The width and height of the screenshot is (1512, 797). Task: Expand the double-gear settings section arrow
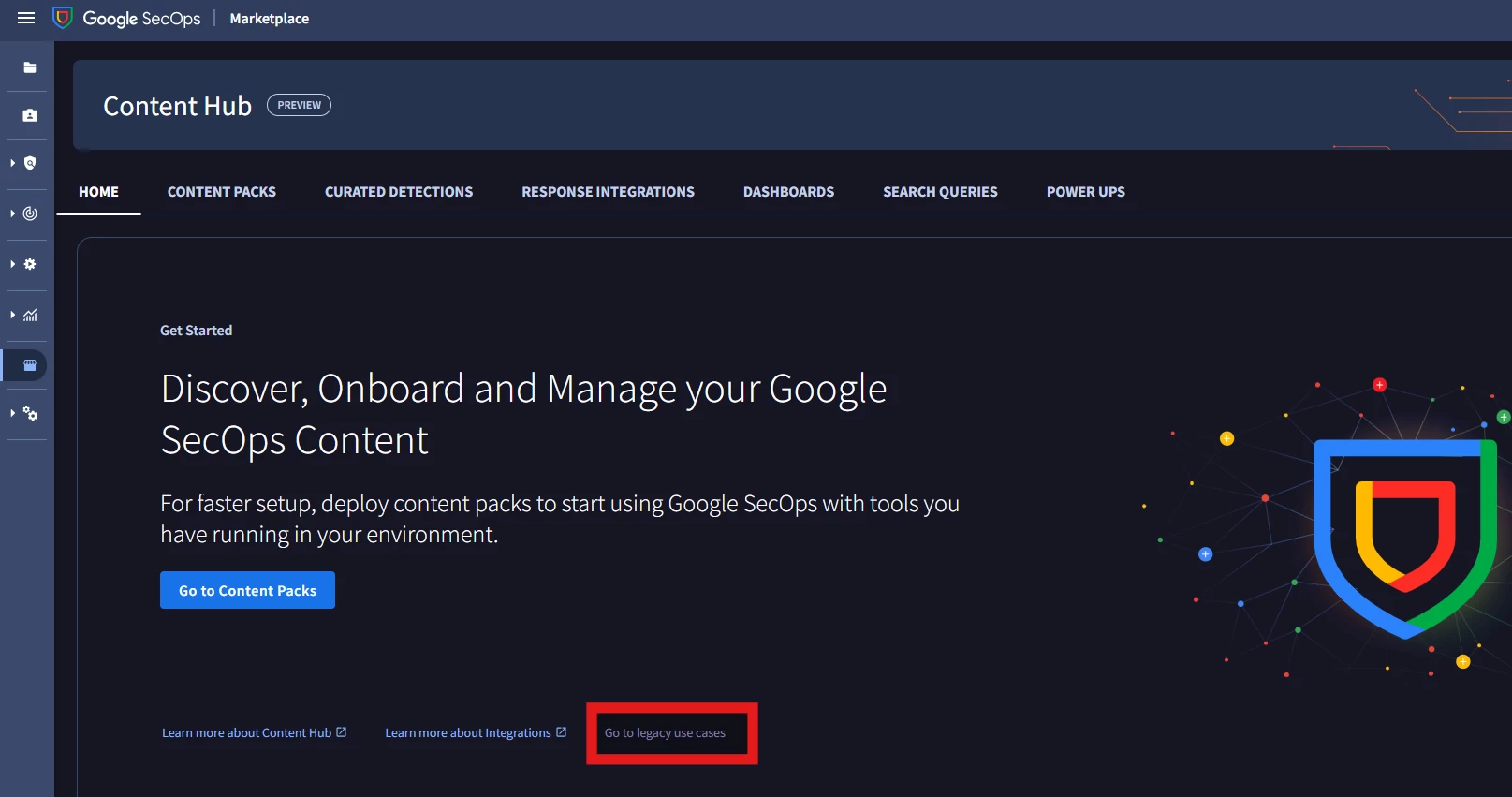[12, 413]
